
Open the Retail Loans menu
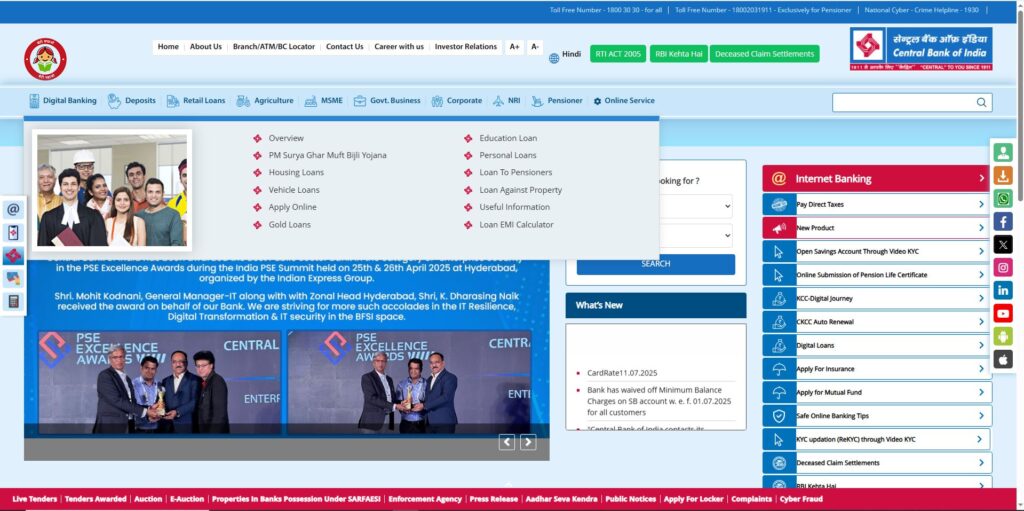[x=196, y=101]
